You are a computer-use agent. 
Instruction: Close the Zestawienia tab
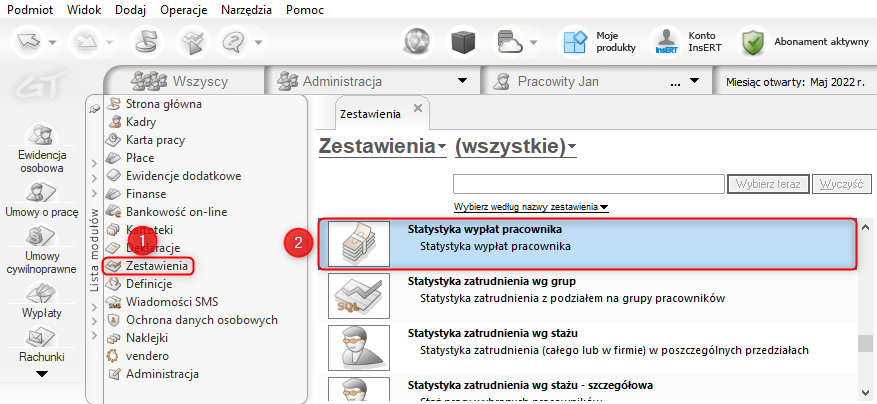(x=417, y=108)
